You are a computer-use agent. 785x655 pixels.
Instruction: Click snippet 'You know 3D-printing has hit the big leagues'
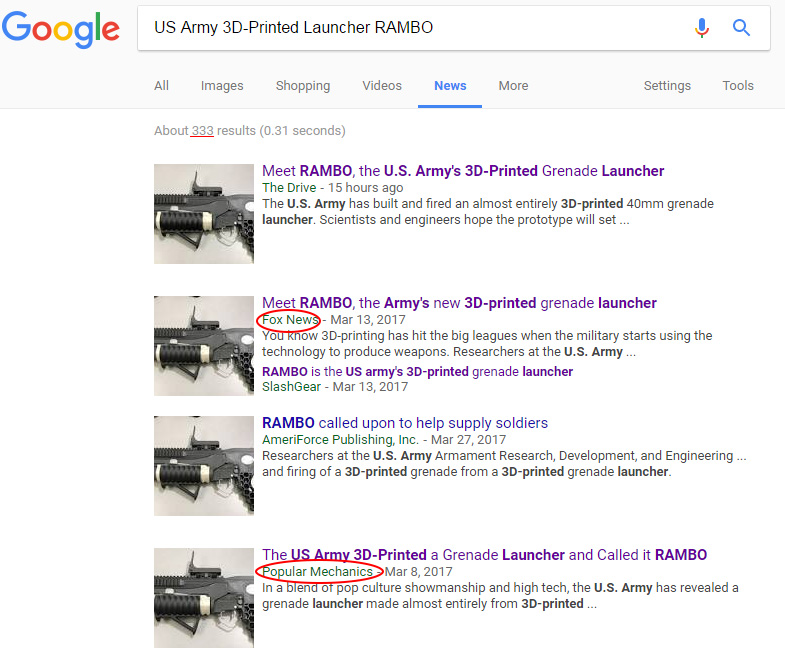(487, 344)
